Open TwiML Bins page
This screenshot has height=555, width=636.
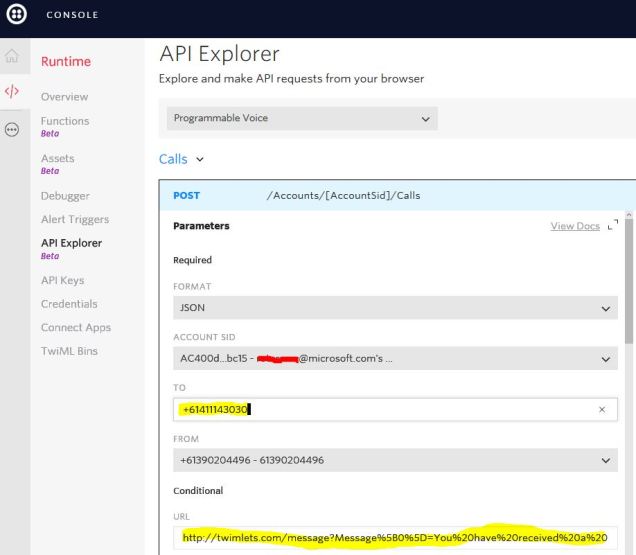(69, 351)
